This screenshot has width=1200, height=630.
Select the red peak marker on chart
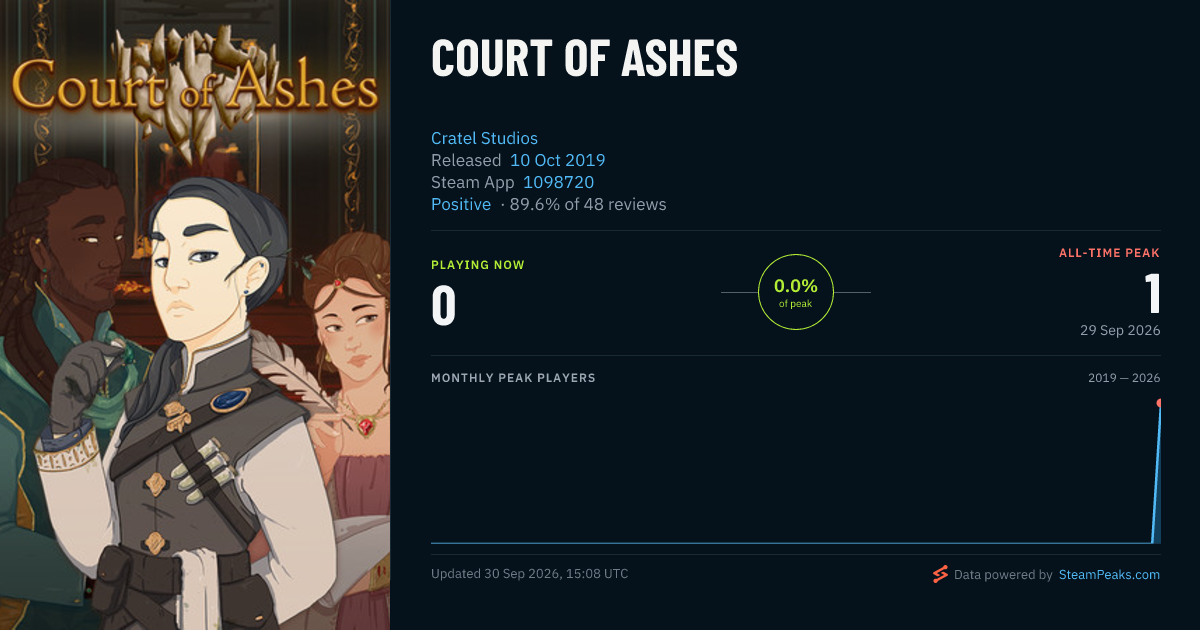(1159, 403)
